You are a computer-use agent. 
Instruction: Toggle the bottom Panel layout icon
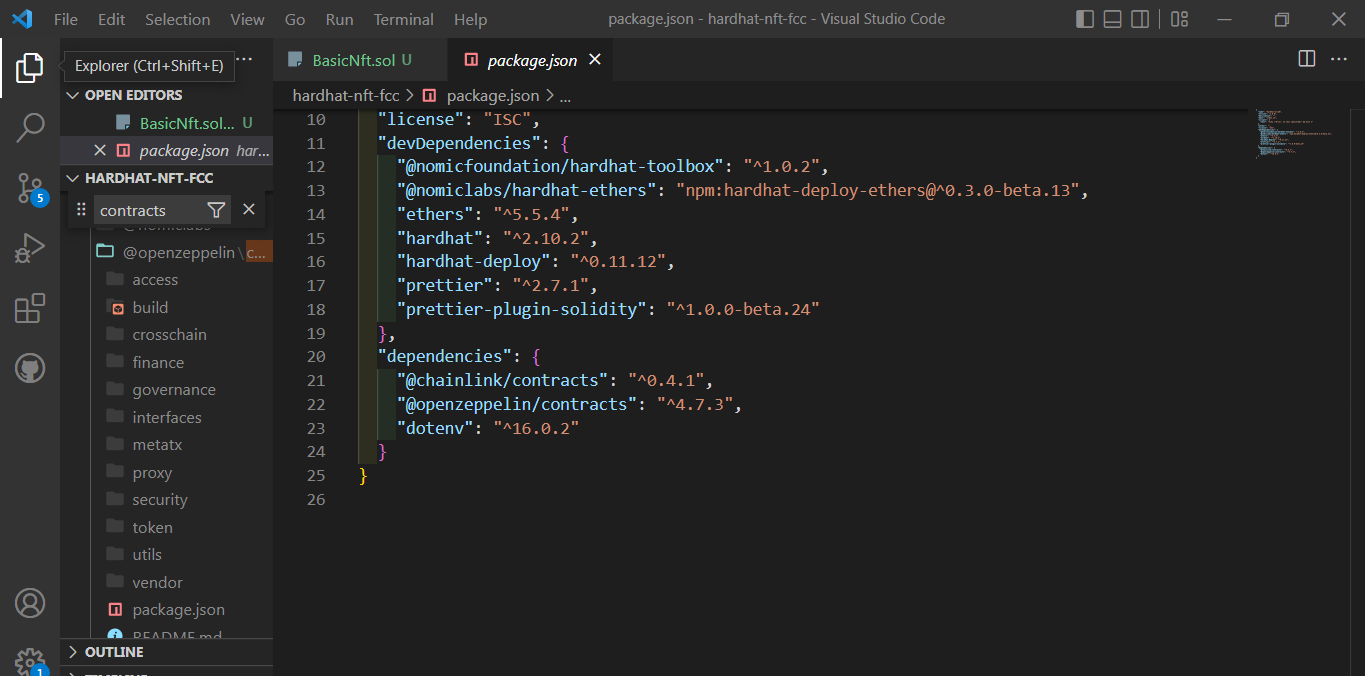click(1112, 19)
